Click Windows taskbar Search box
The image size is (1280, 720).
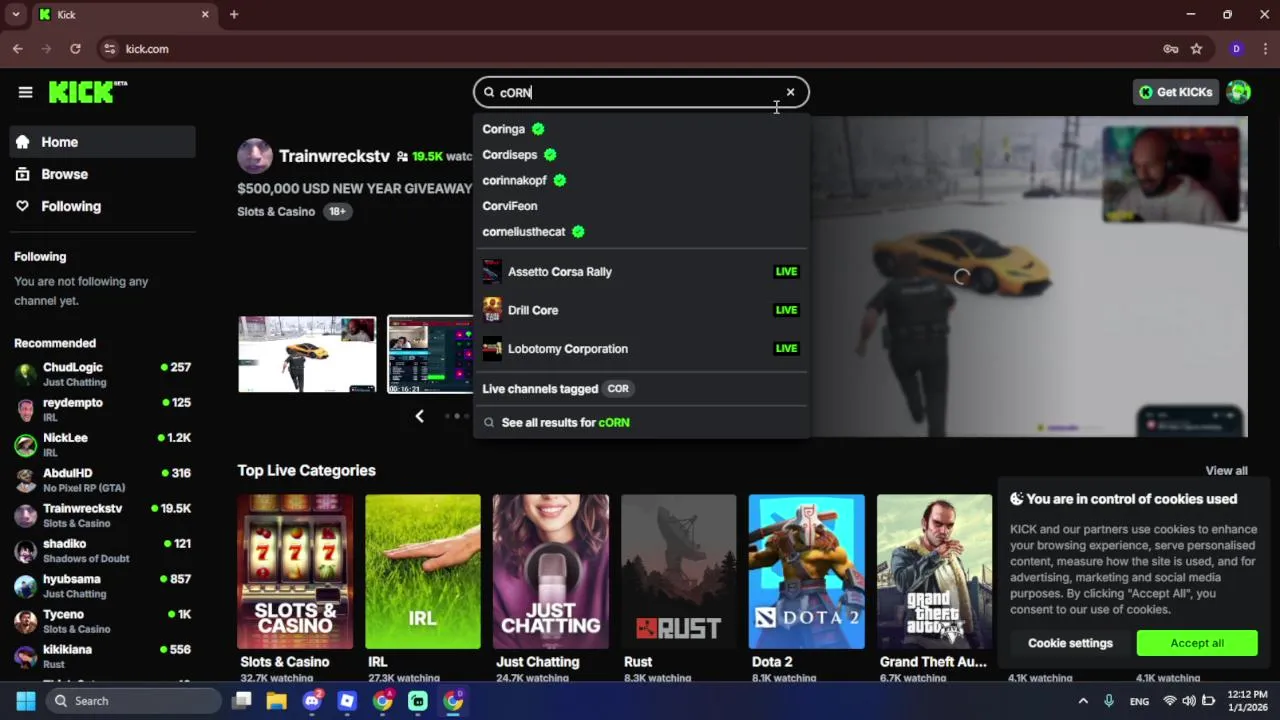pos(134,701)
